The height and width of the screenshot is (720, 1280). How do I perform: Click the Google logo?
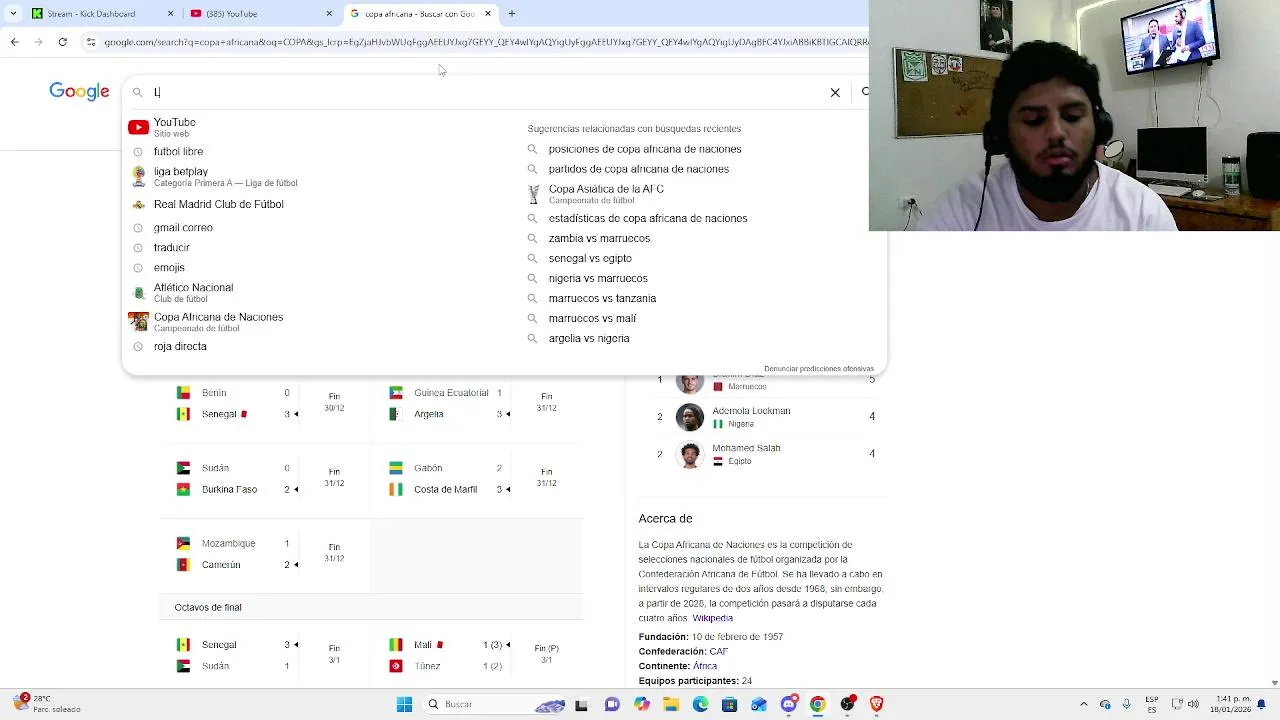[x=79, y=91]
